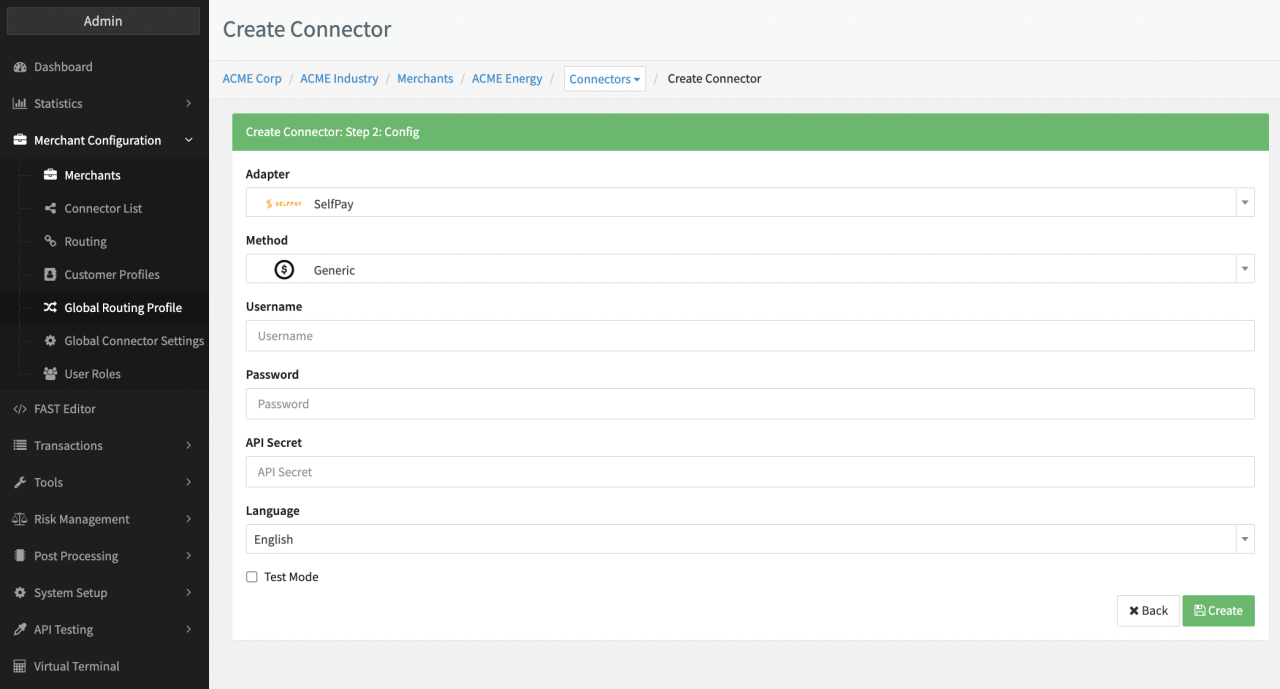Open Global Routing Profile in sidebar
1280x689 pixels.
coord(122,308)
